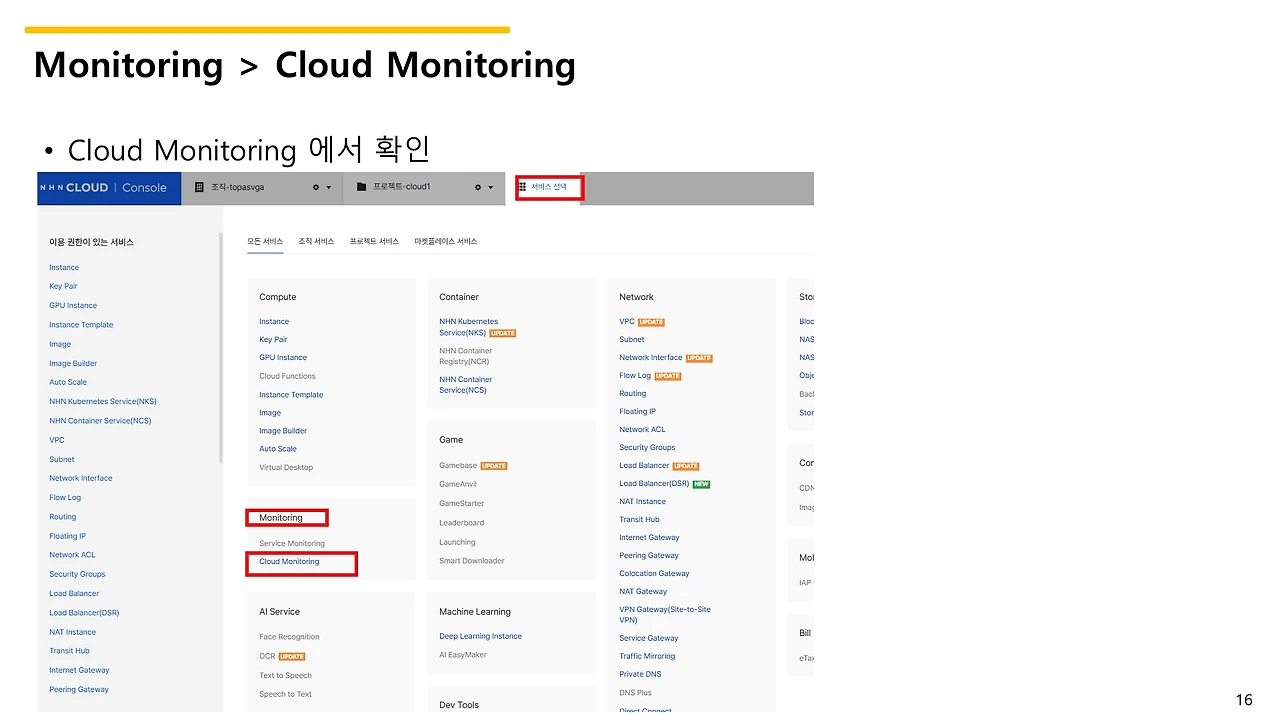Open Private DNS in Network

(640, 674)
